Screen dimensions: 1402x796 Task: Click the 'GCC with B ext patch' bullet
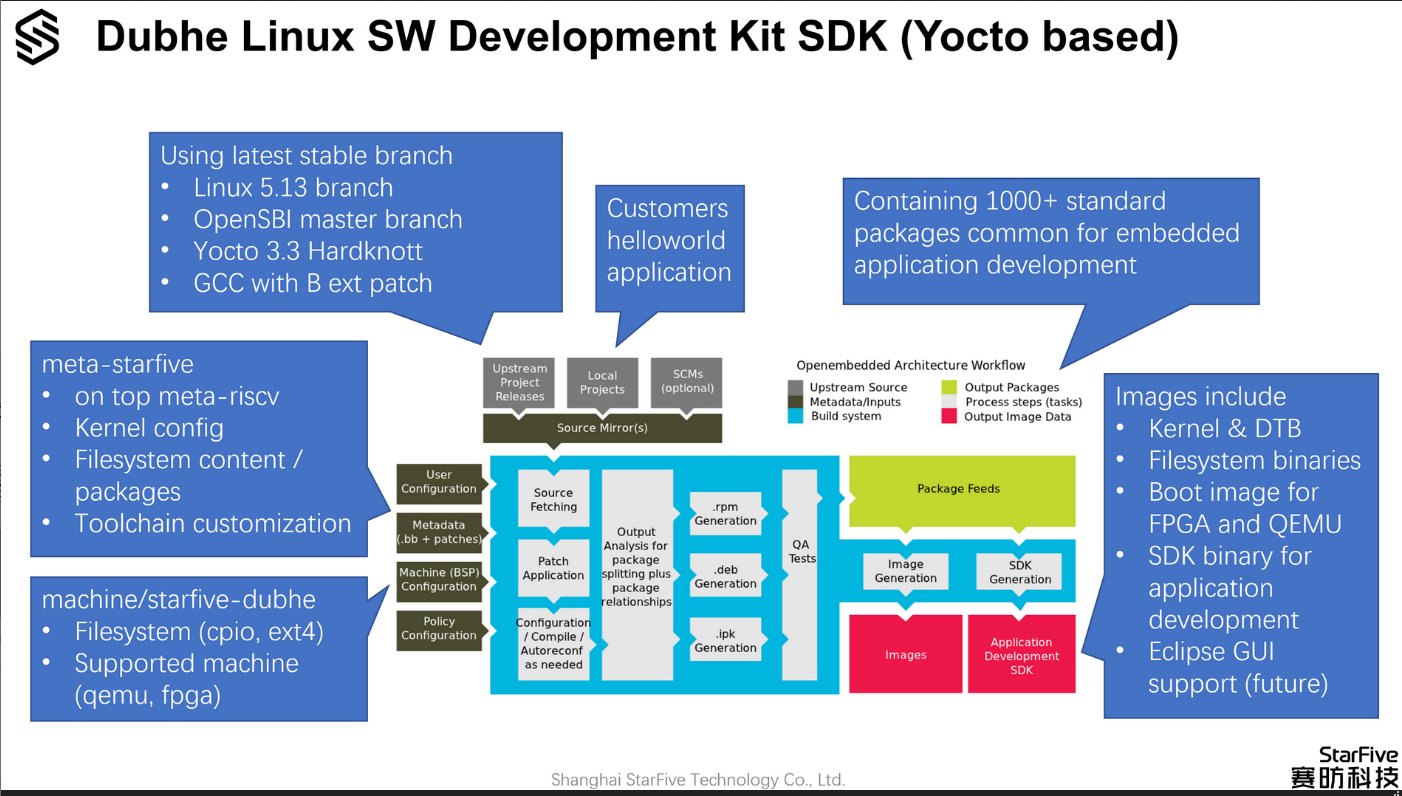[x=312, y=283]
